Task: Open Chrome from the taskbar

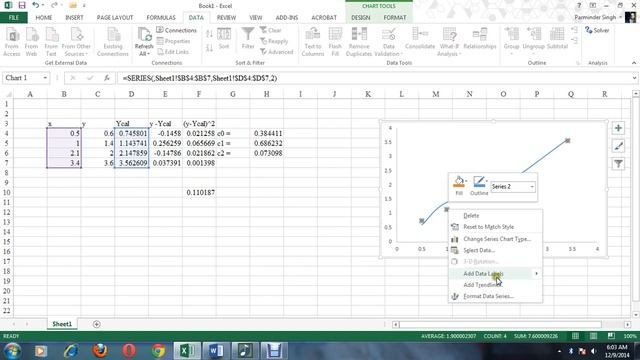Action: pyautogui.click(x=158, y=351)
